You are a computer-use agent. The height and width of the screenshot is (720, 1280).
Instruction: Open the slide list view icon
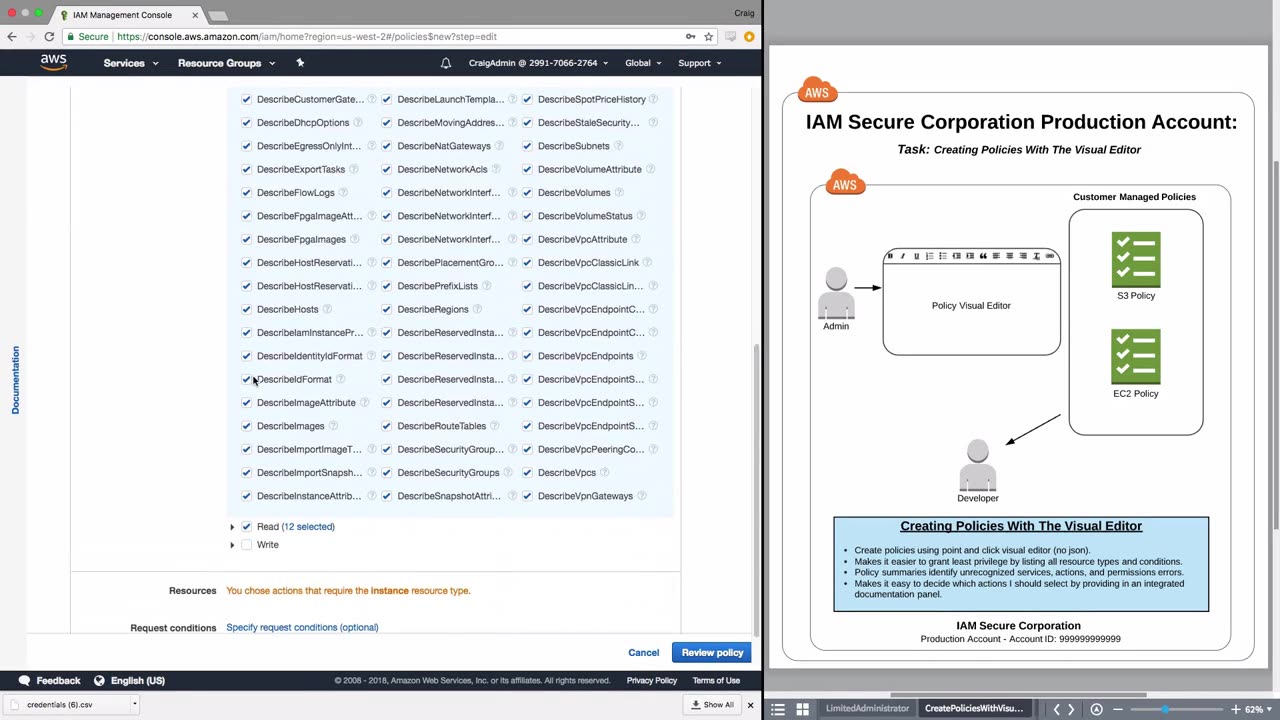[778, 709]
